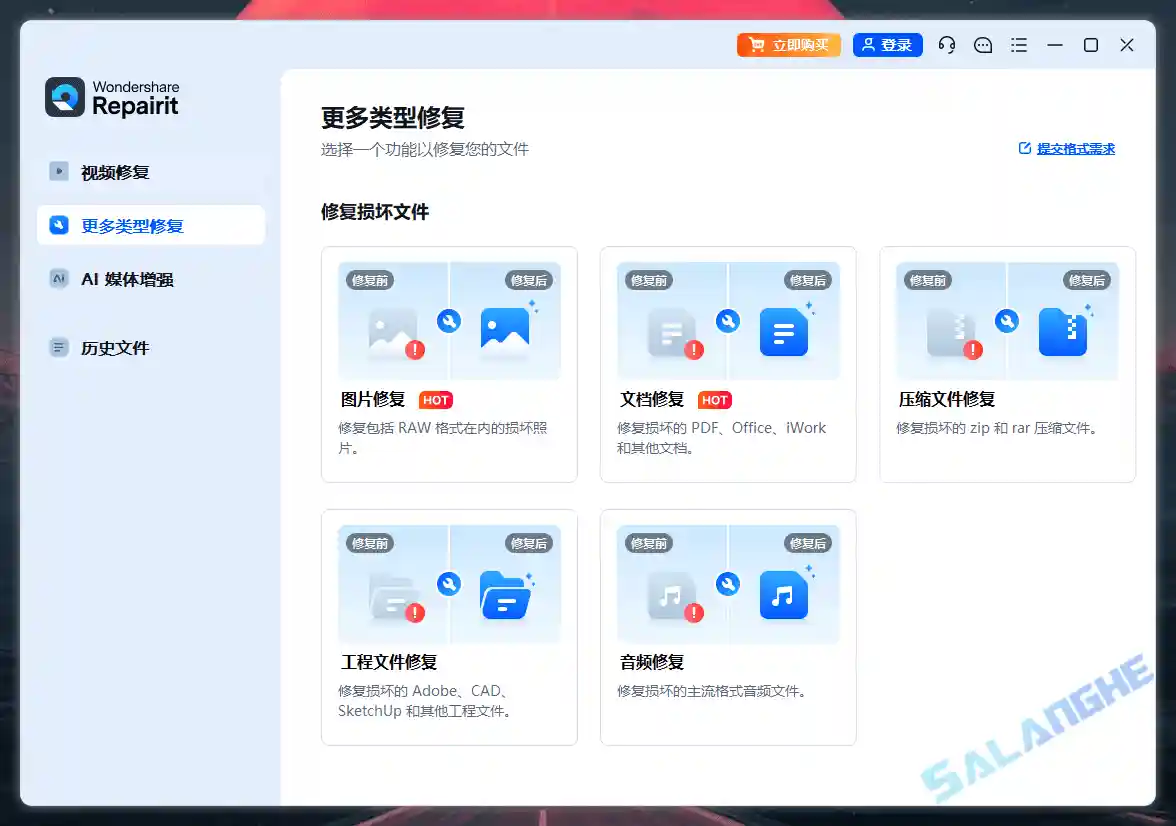Click the 登录 login button
The width and height of the screenshot is (1176, 826).
pyautogui.click(x=887, y=45)
